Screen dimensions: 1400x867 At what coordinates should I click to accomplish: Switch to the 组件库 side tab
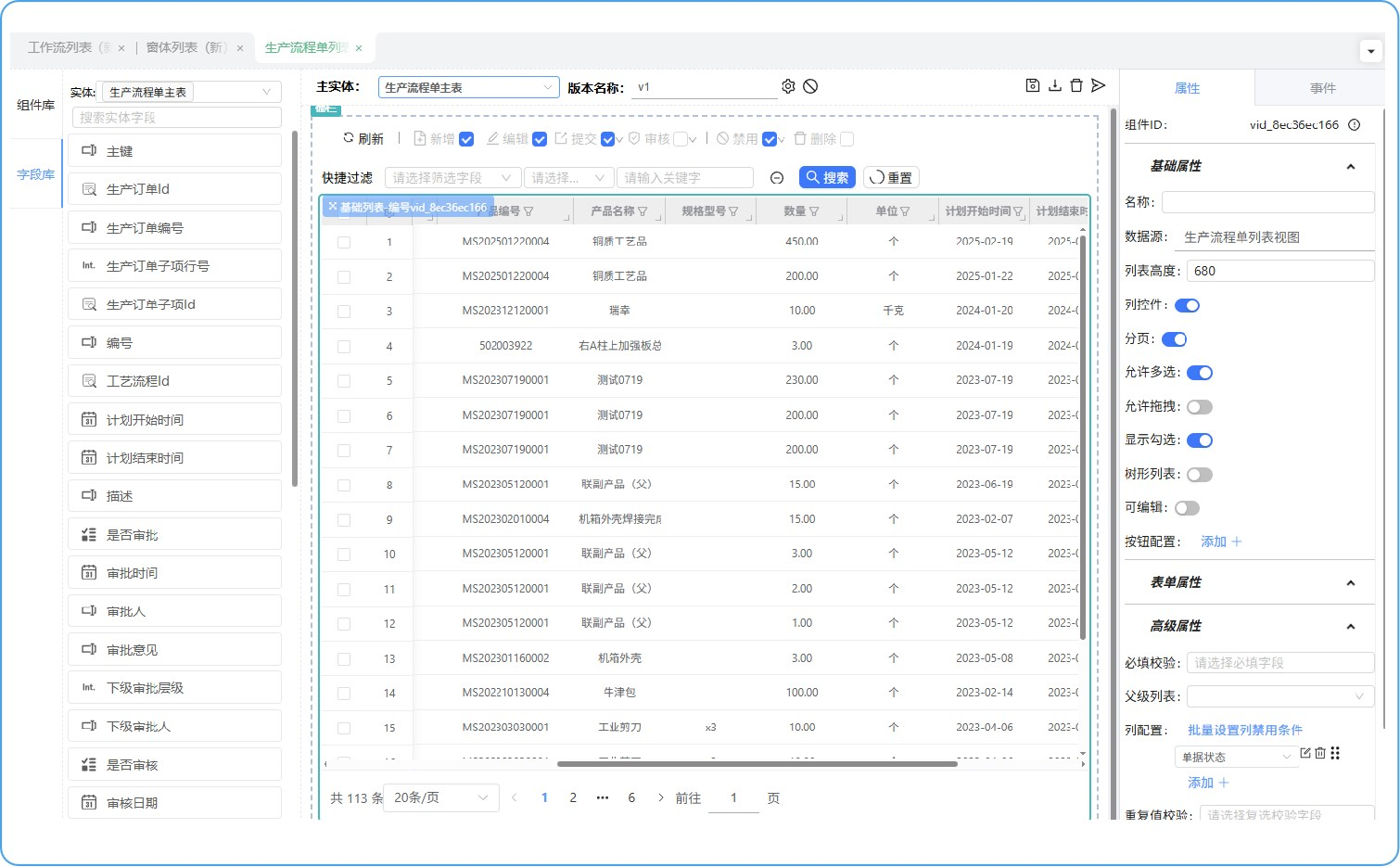[36, 105]
